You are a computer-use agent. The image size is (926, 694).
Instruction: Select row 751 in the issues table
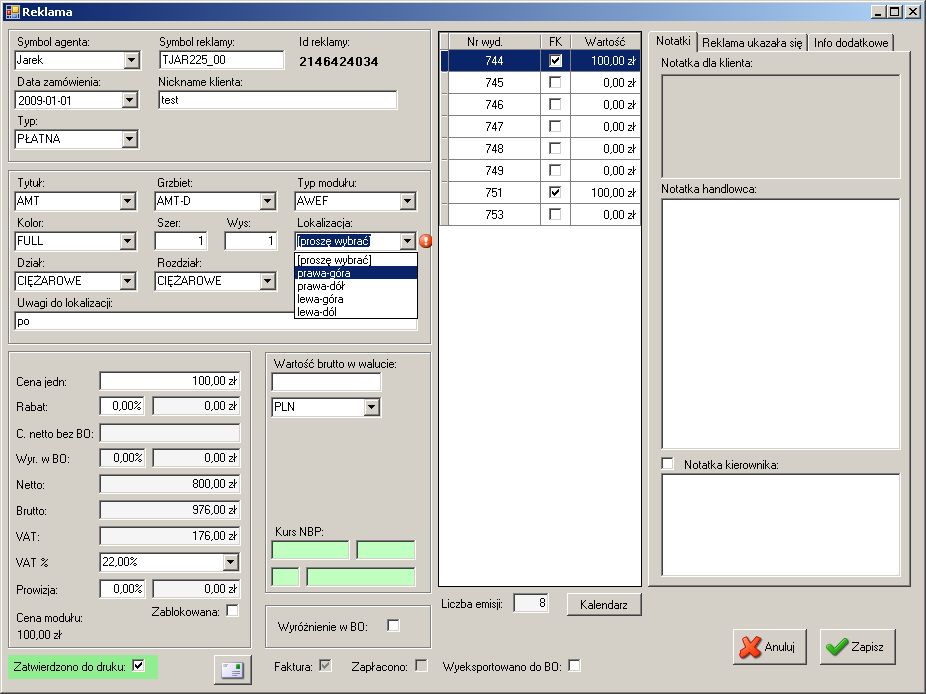[493, 192]
